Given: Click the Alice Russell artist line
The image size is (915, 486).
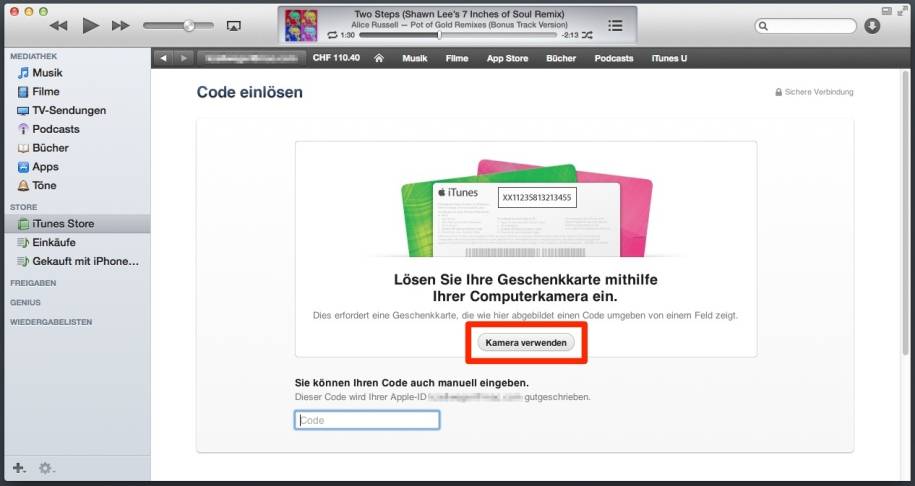Looking at the screenshot, I should (459, 25).
